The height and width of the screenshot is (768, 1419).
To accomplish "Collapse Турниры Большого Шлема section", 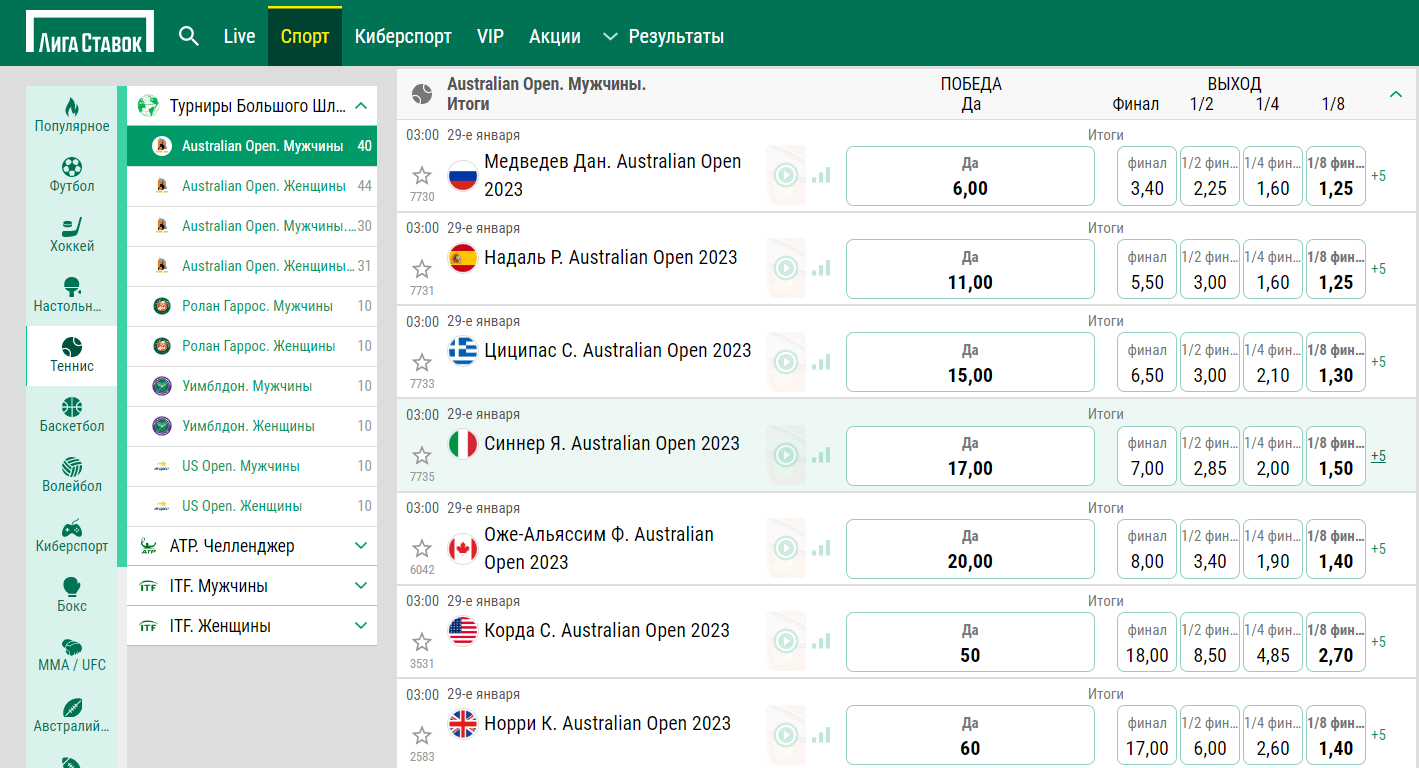I will point(362,106).
